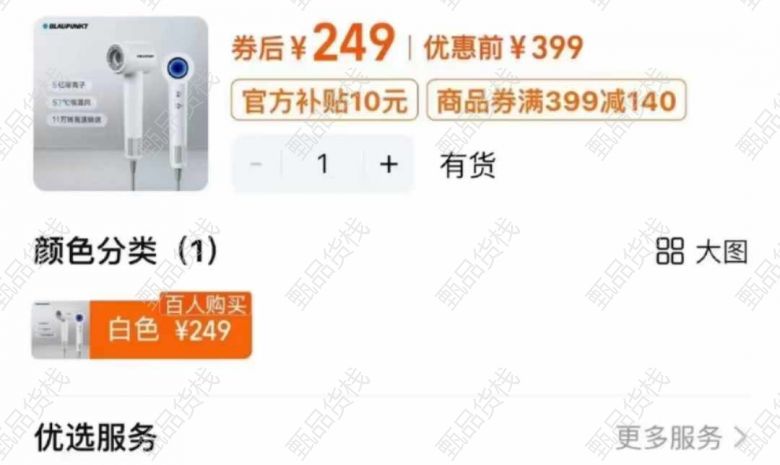
Task: Open the 更多服务 link
Action: 668,438
